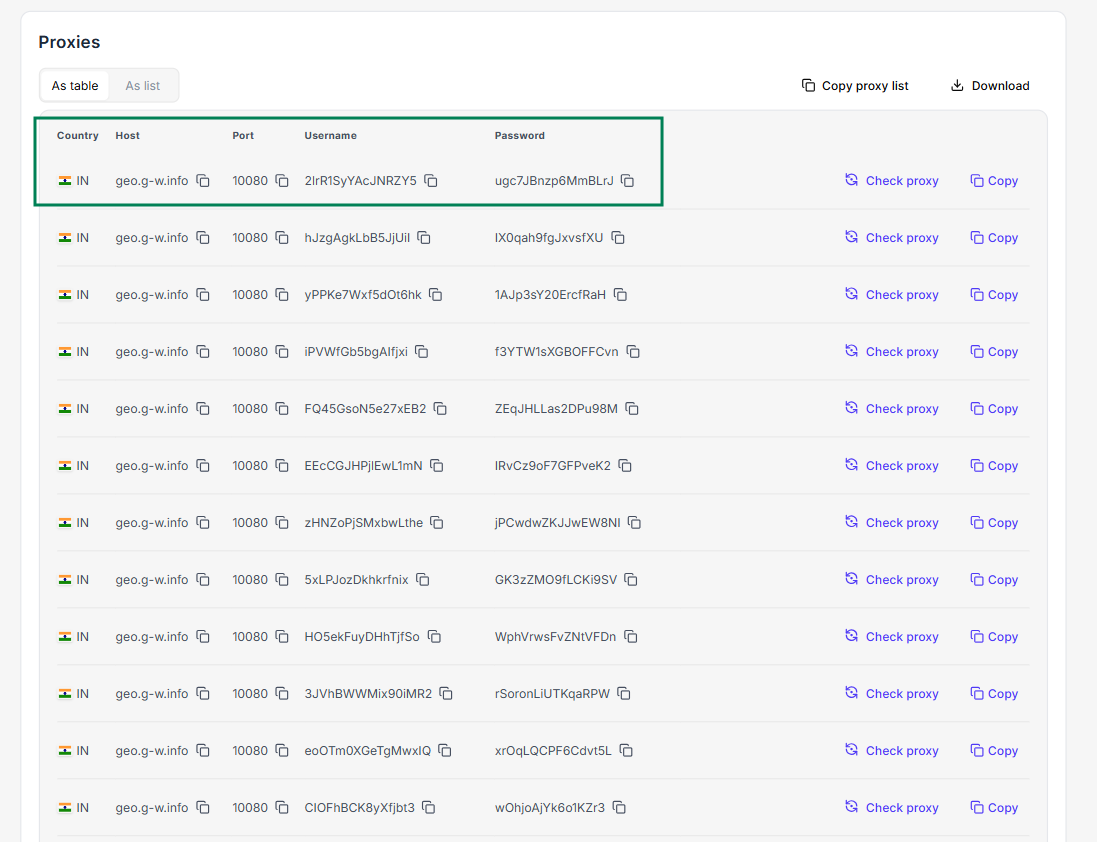Click the IN flag in the first row
The width and height of the screenshot is (1097, 842).
[x=66, y=181]
